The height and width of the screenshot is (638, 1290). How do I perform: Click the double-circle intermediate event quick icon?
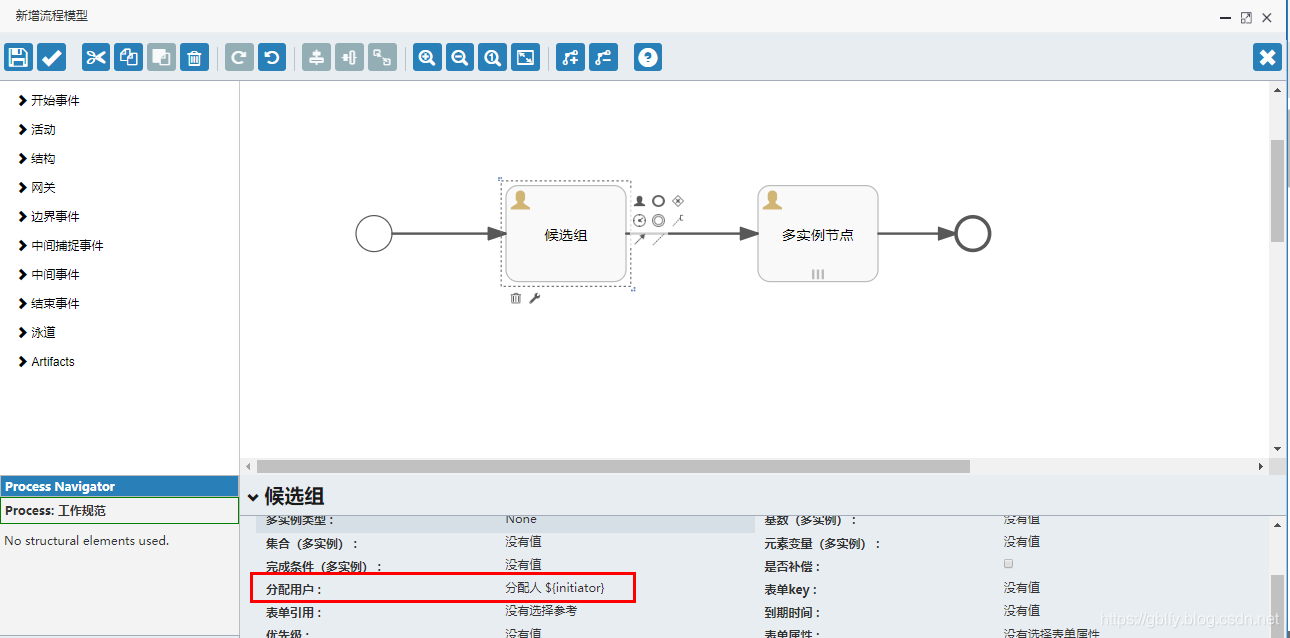point(658,220)
